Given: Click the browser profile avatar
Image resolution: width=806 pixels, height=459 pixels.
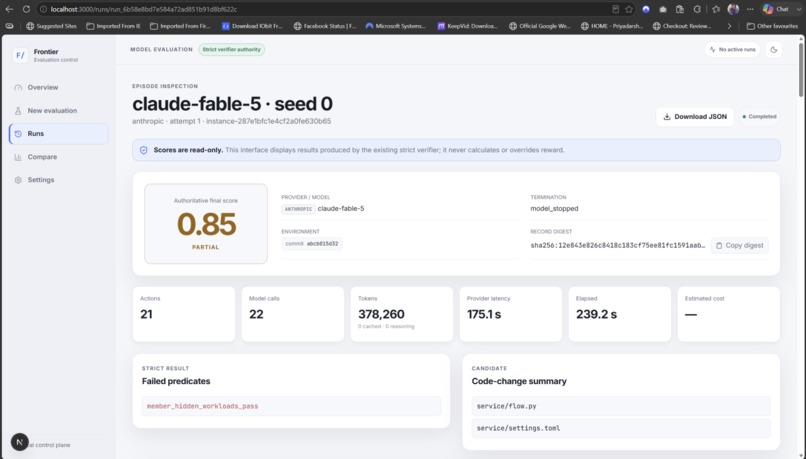Looking at the screenshot, I should [734, 9].
